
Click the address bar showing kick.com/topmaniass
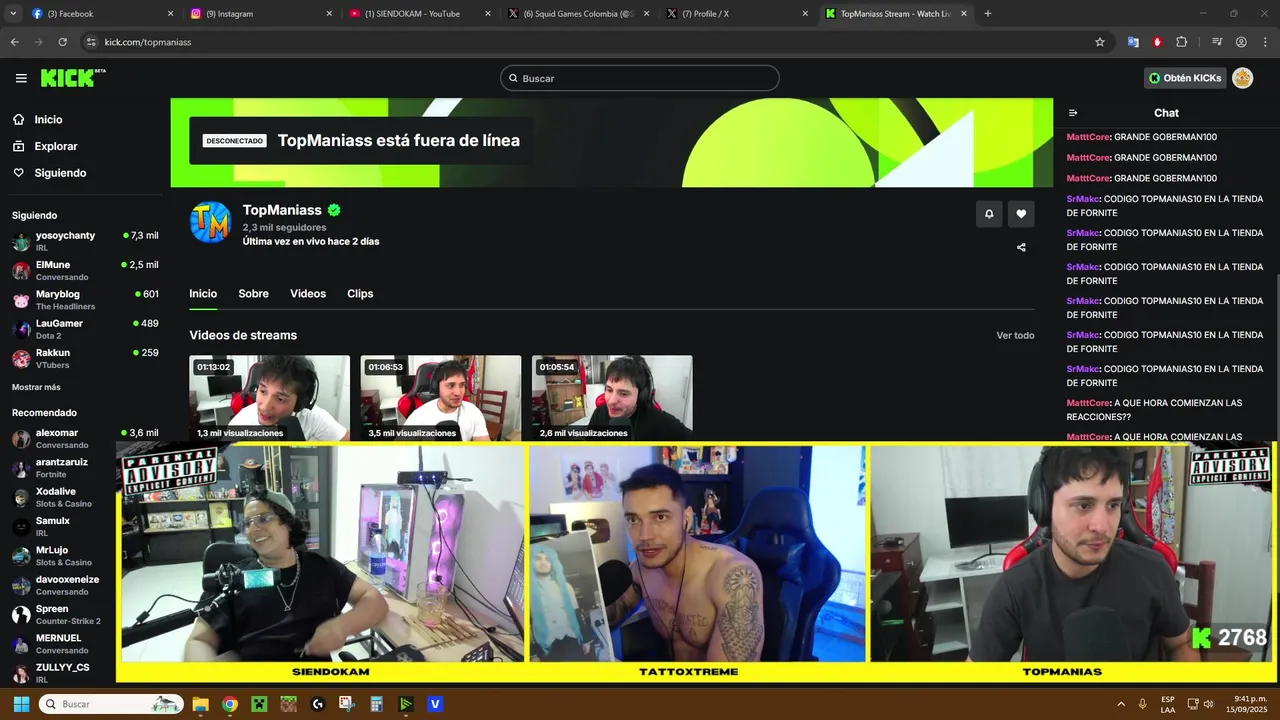(590, 42)
